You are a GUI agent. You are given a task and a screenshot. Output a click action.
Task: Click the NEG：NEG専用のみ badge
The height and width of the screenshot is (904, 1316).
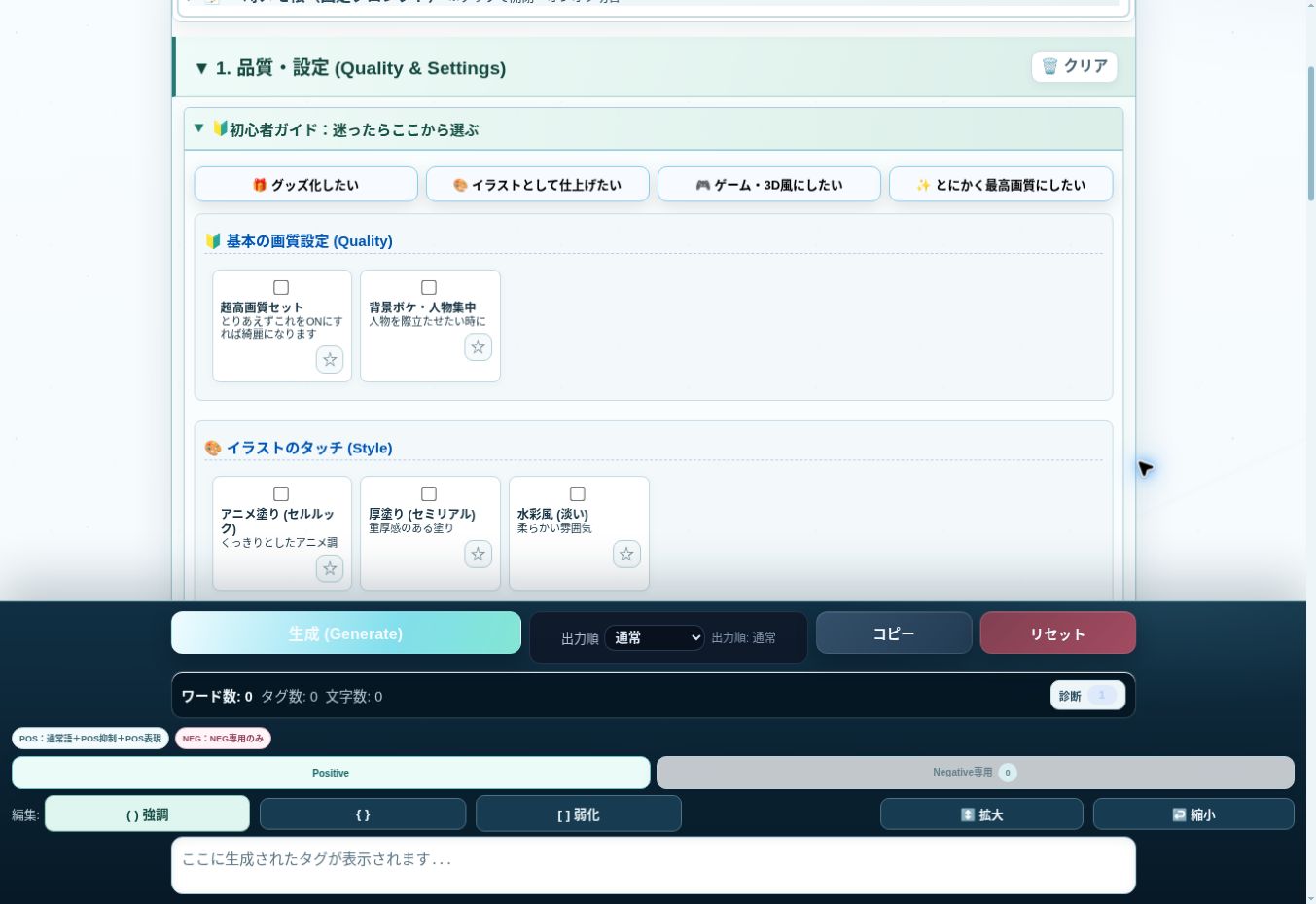click(223, 739)
